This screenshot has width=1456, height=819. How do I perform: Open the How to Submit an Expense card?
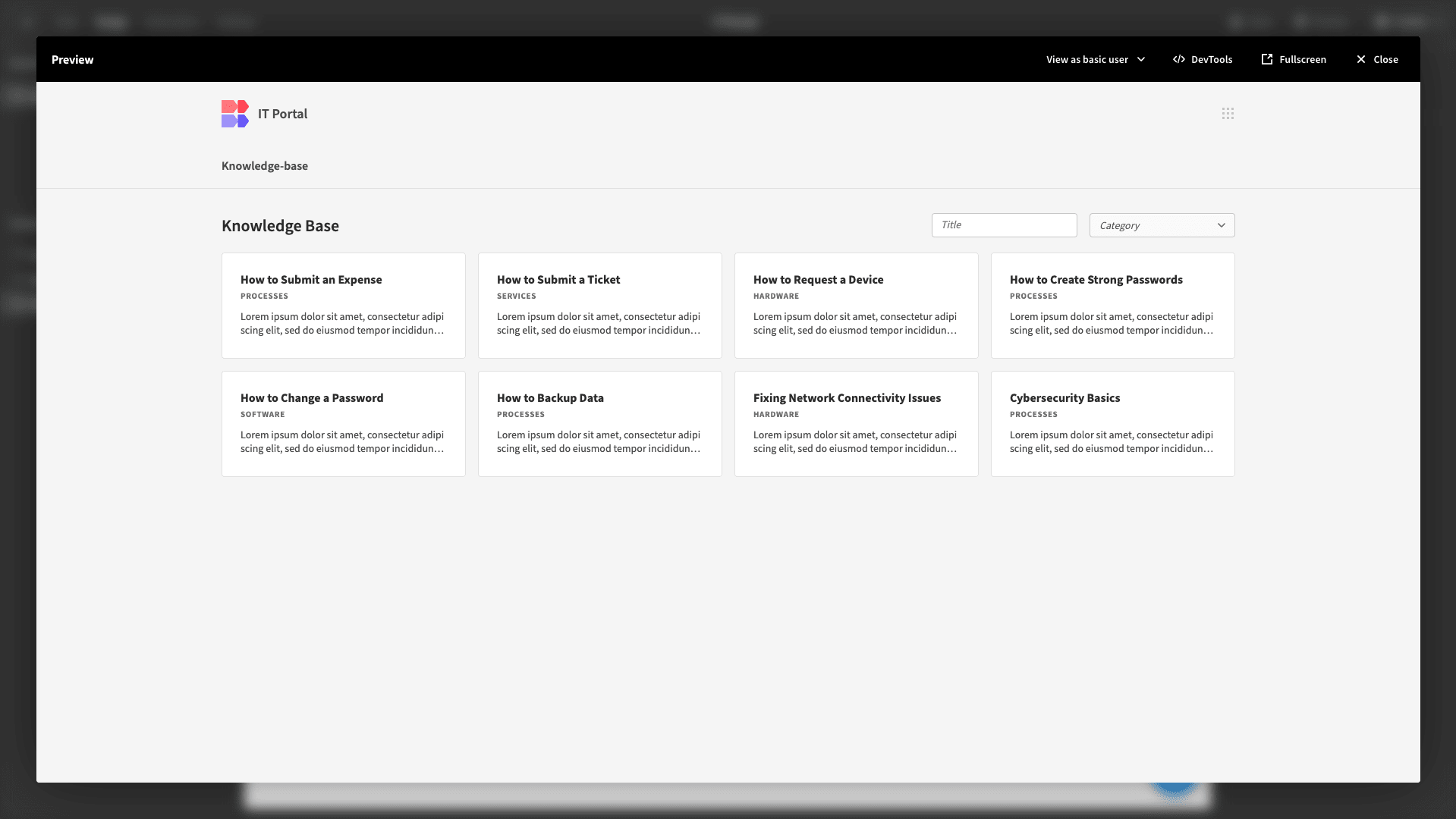pos(344,306)
